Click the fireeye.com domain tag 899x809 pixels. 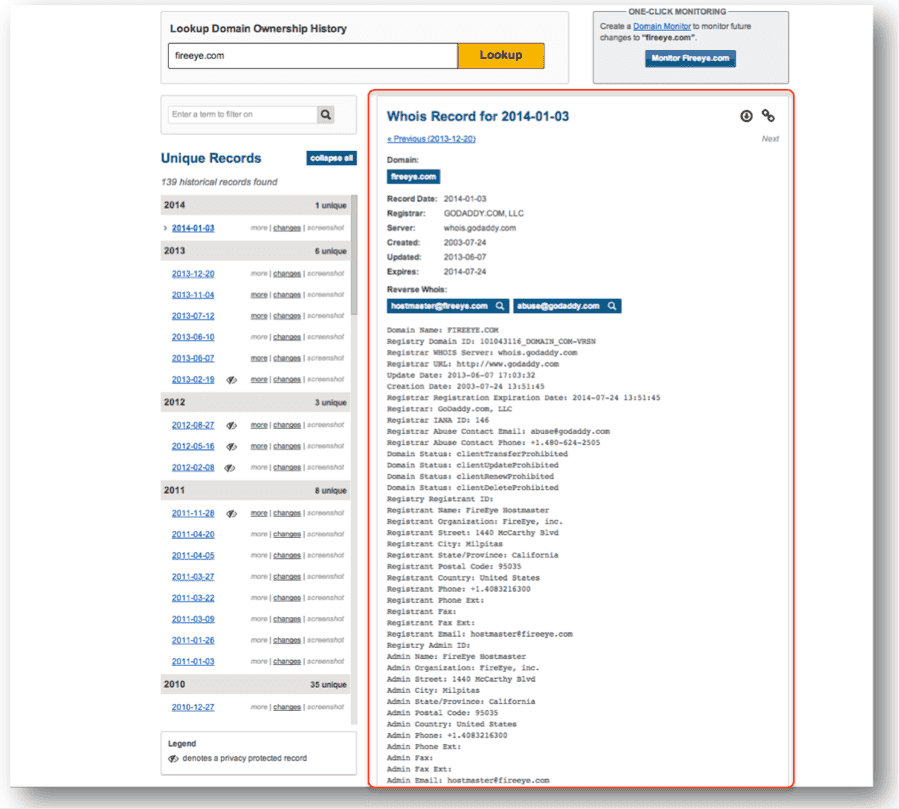[x=413, y=177]
